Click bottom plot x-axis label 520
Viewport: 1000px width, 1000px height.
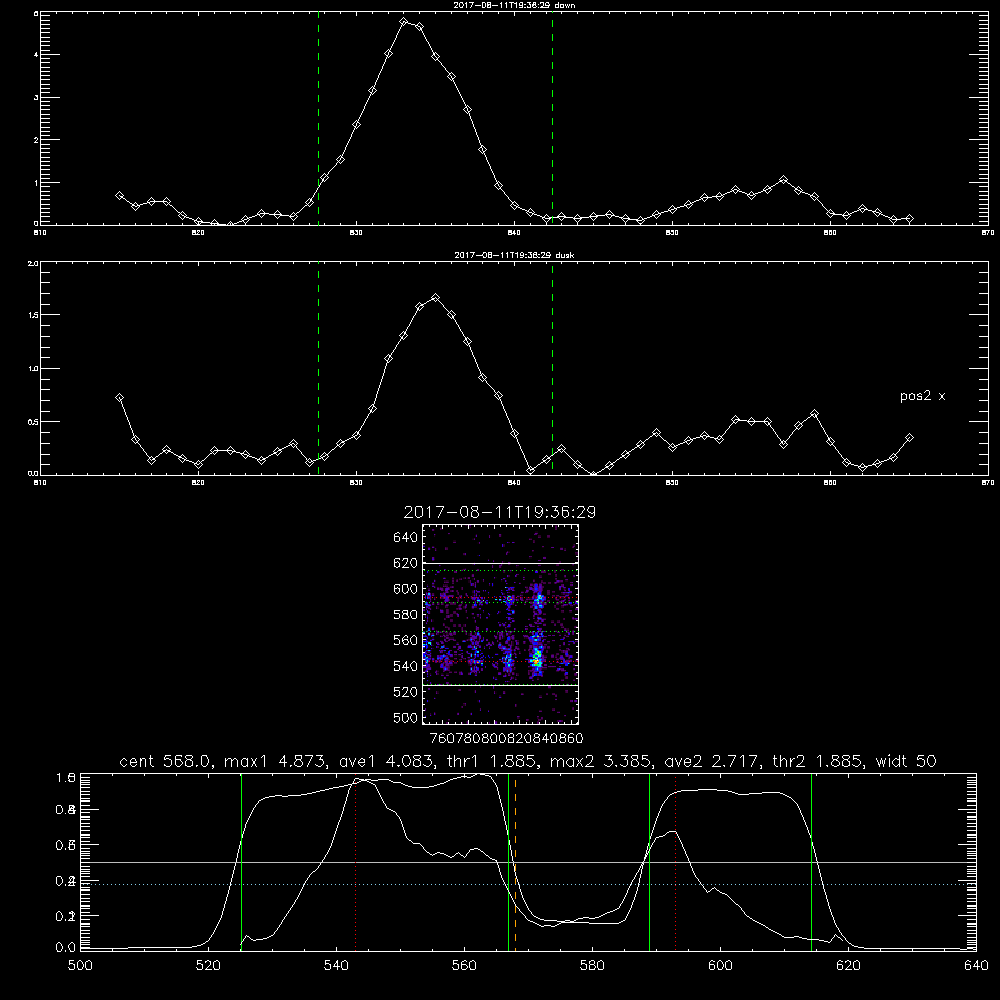click(208, 966)
